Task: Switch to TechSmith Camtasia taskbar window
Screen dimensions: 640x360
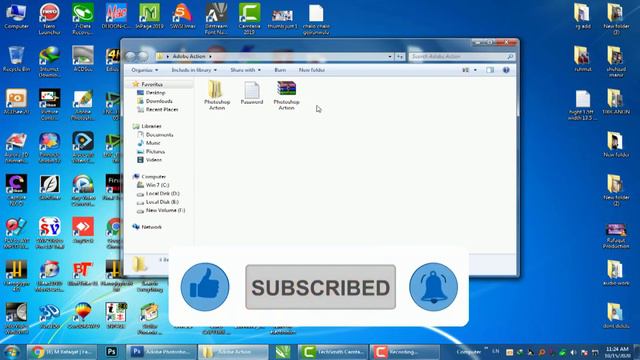Action: click(x=333, y=352)
